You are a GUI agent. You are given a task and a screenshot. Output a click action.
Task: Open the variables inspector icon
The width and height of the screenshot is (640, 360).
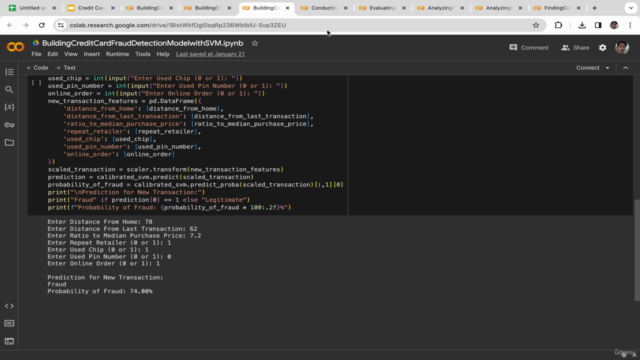pyautogui.click(x=9, y=107)
